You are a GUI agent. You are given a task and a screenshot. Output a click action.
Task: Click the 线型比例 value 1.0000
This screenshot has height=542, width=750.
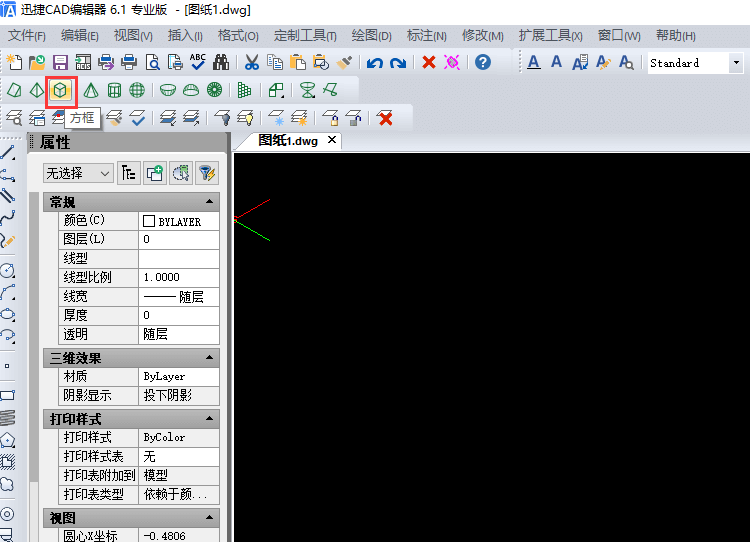pyautogui.click(x=179, y=277)
